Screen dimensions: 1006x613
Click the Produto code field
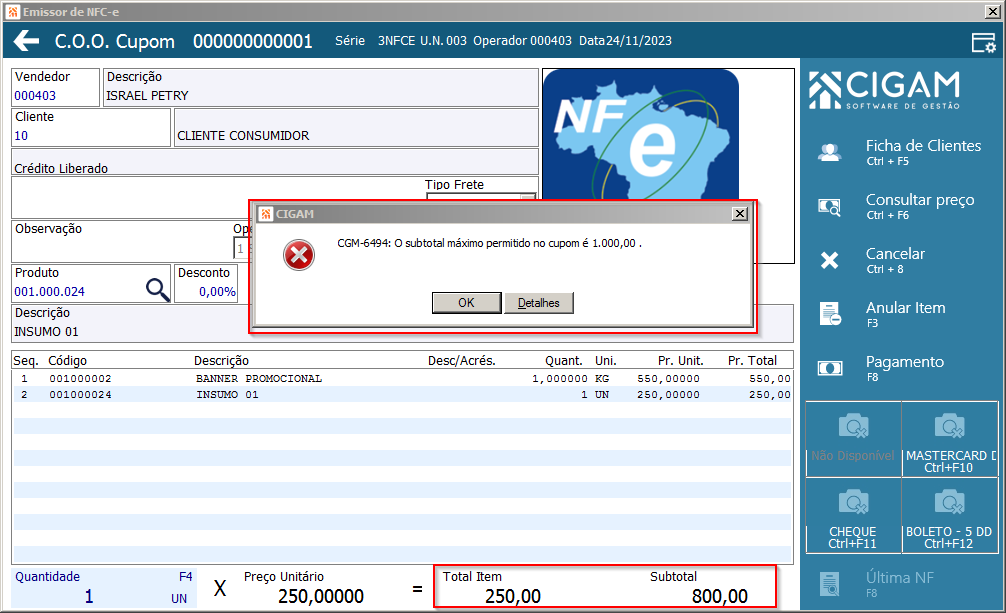coord(78,291)
